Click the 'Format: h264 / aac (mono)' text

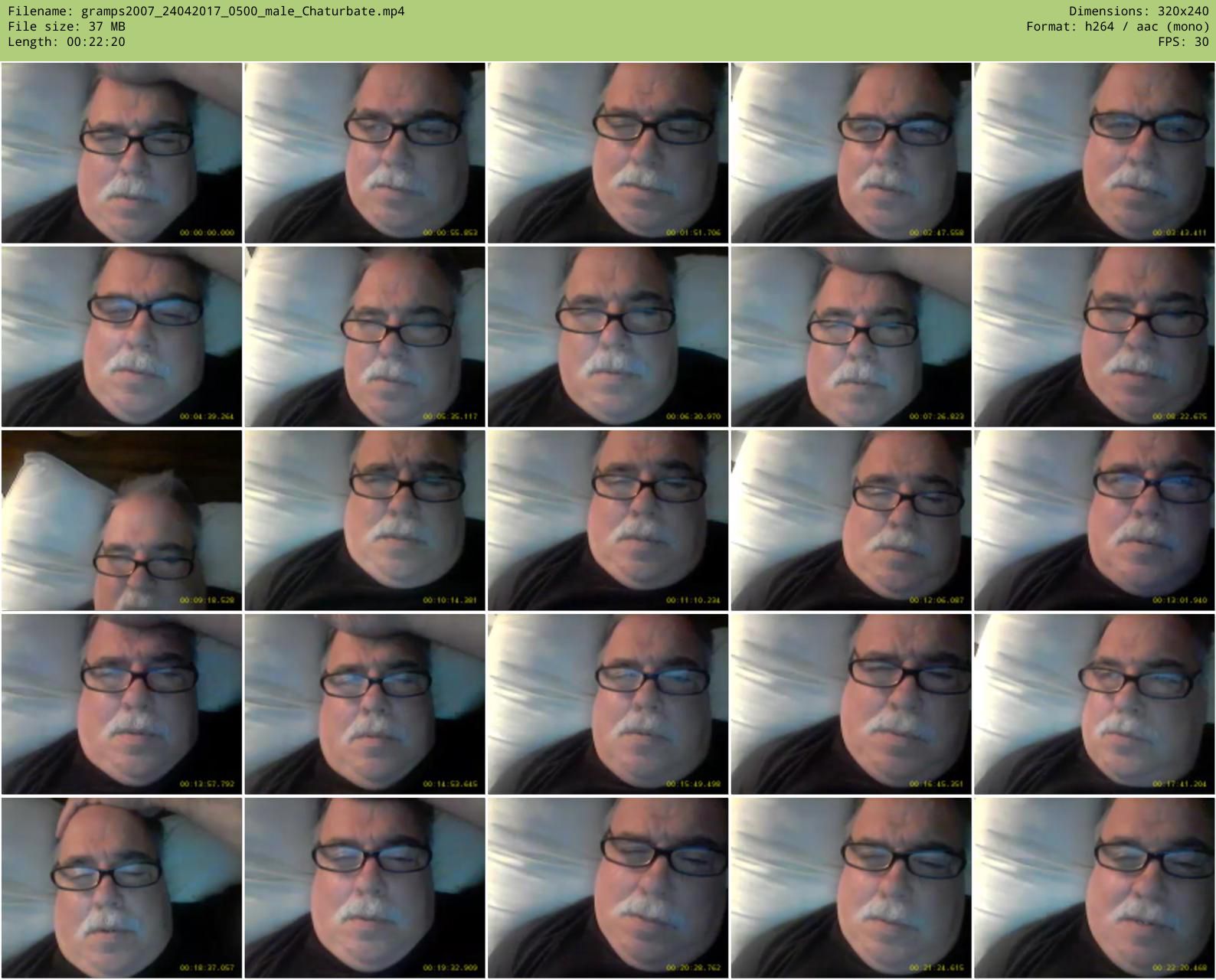point(1118,27)
